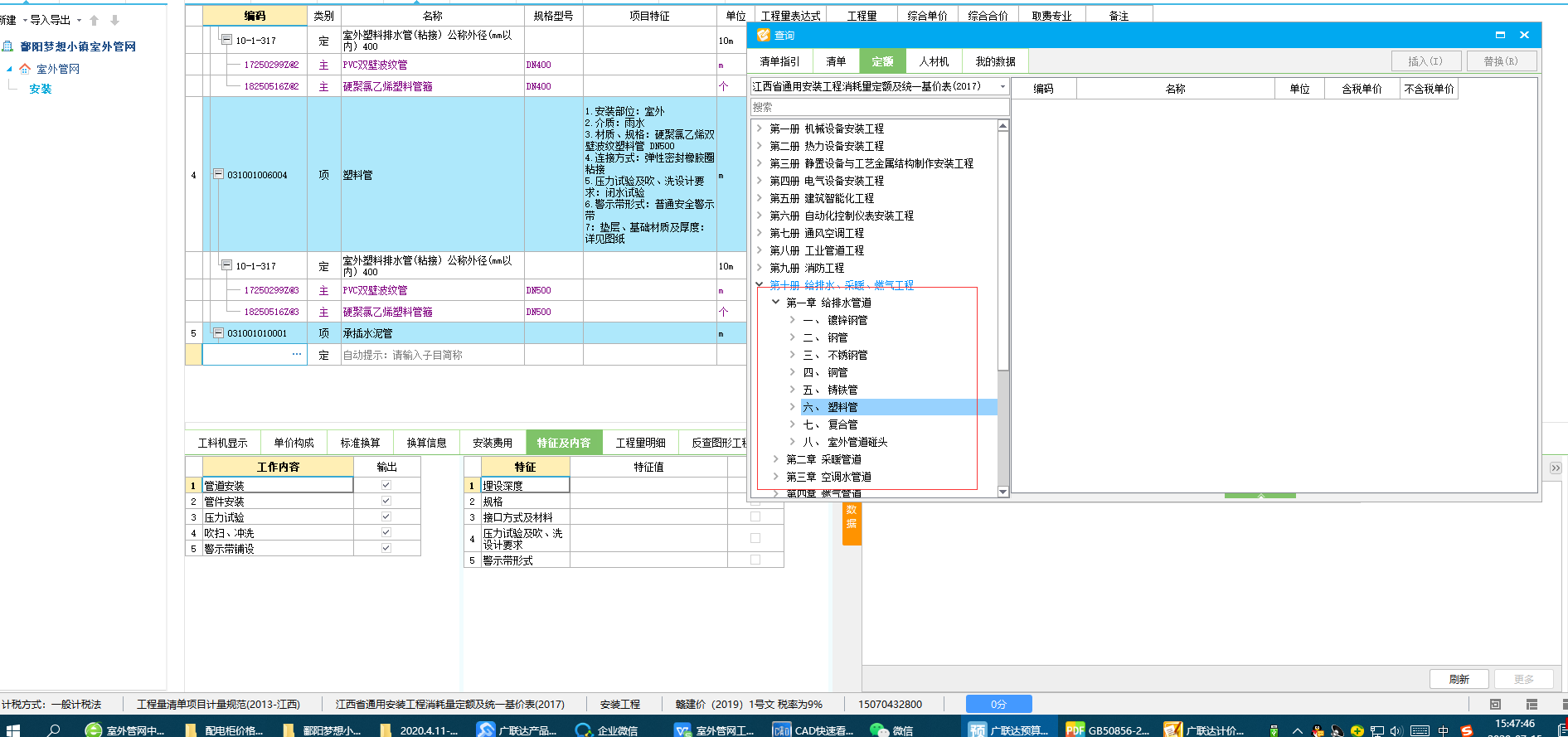Open the 2020.4.11 folder in taskbar

click(420, 730)
